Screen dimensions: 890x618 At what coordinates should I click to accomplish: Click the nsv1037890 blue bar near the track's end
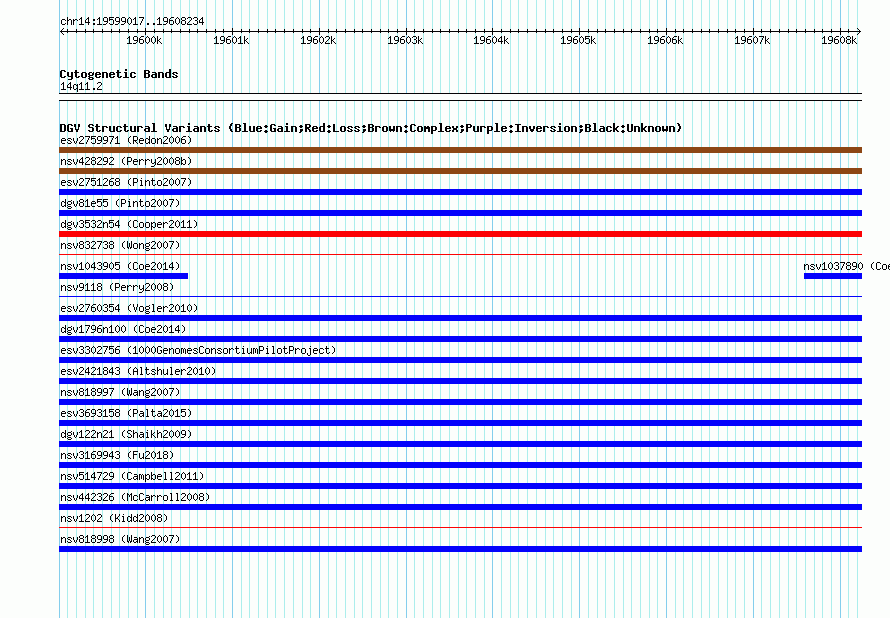(x=833, y=276)
